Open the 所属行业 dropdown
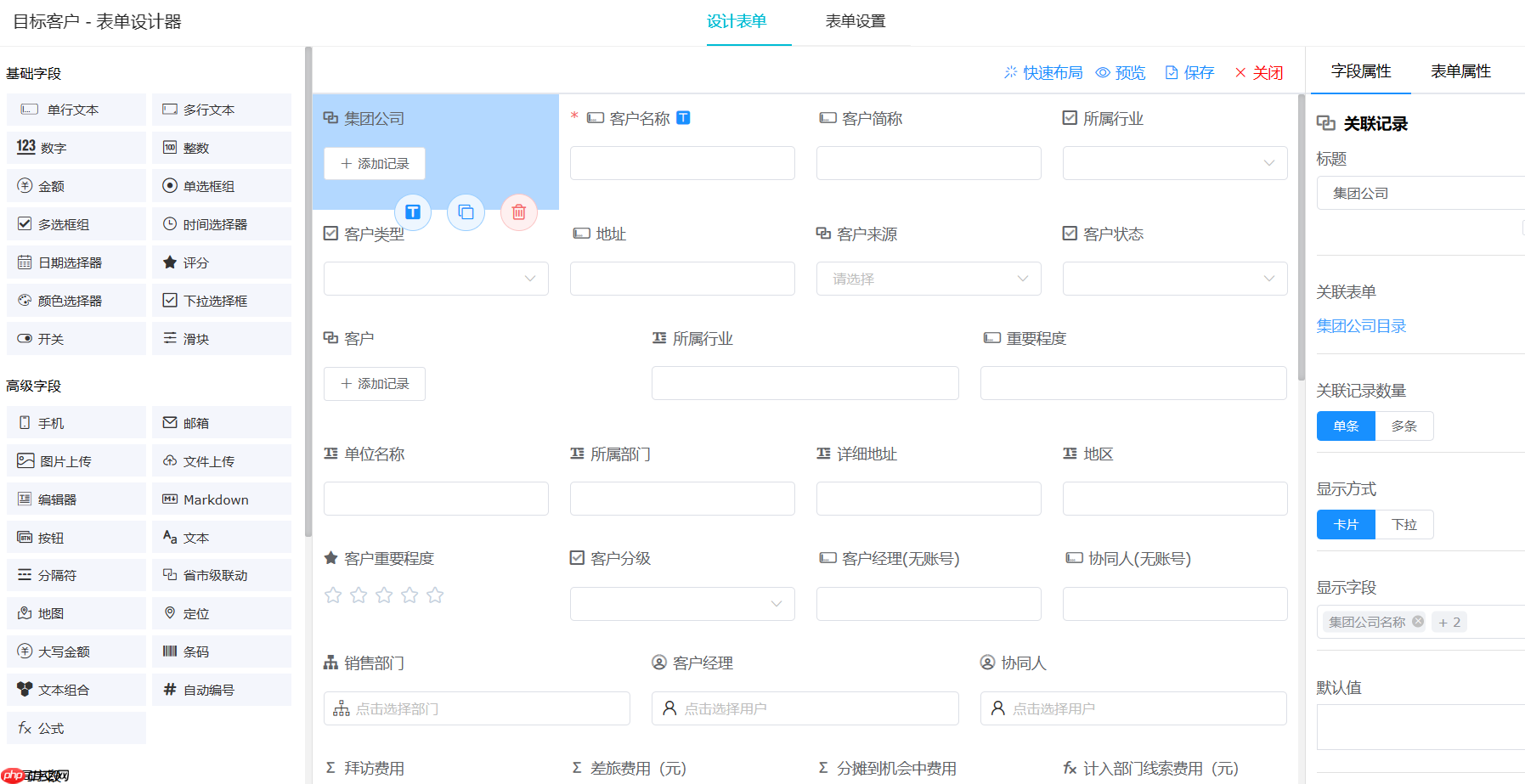The image size is (1525, 784). click(1174, 162)
